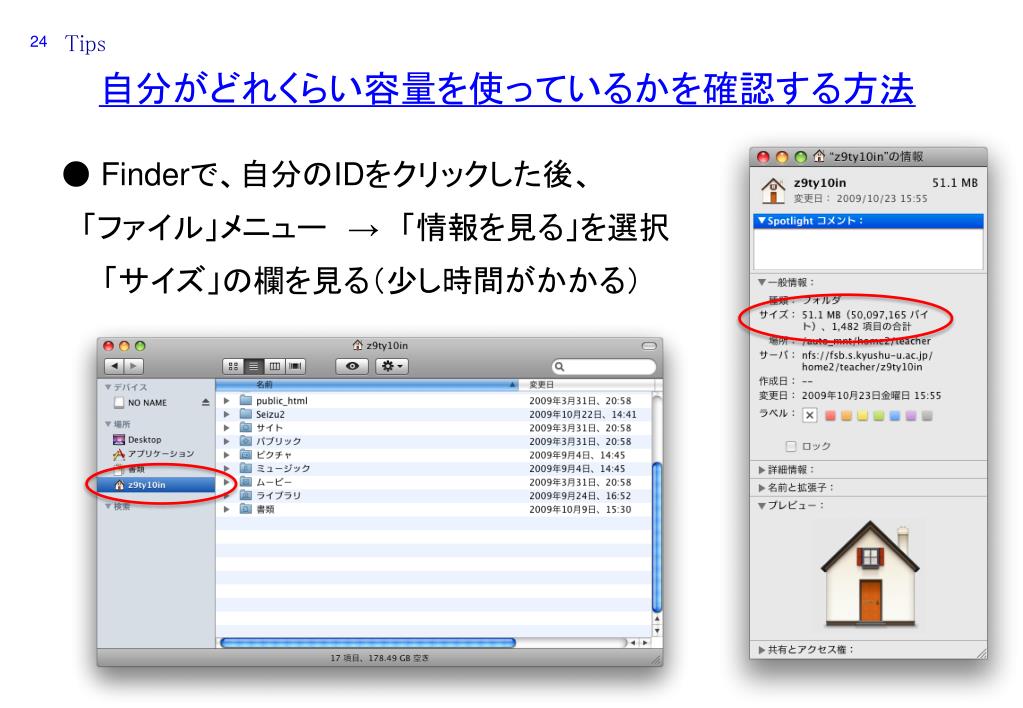Enable the ロック checkbox
This screenshot has width=1023, height=708.
(791, 446)
